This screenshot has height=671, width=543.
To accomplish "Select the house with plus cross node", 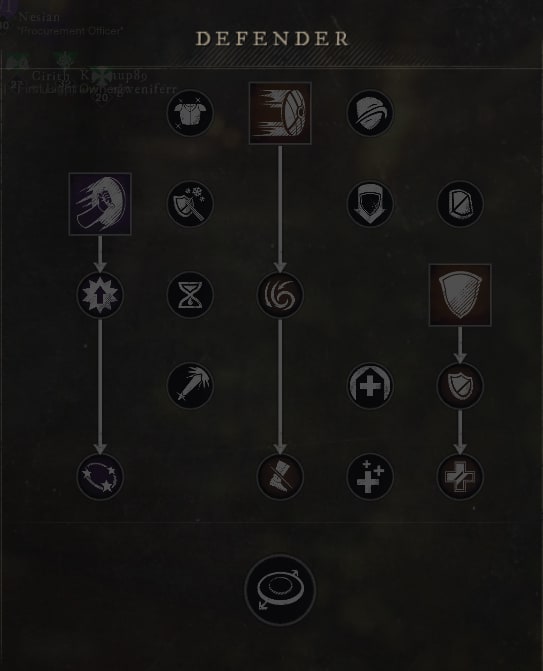I will (370, 386).
